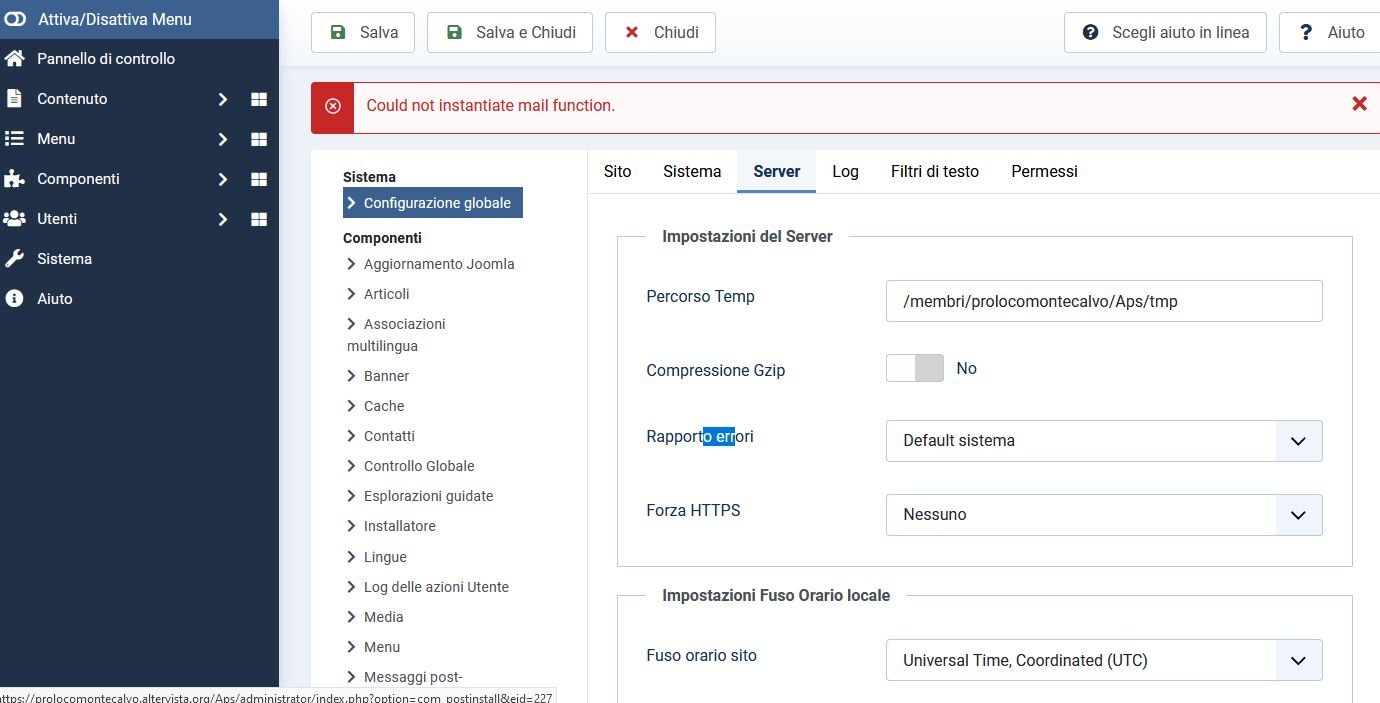Click the list icon next to Menu
The image size is (1380, 703).
(14, 139)
